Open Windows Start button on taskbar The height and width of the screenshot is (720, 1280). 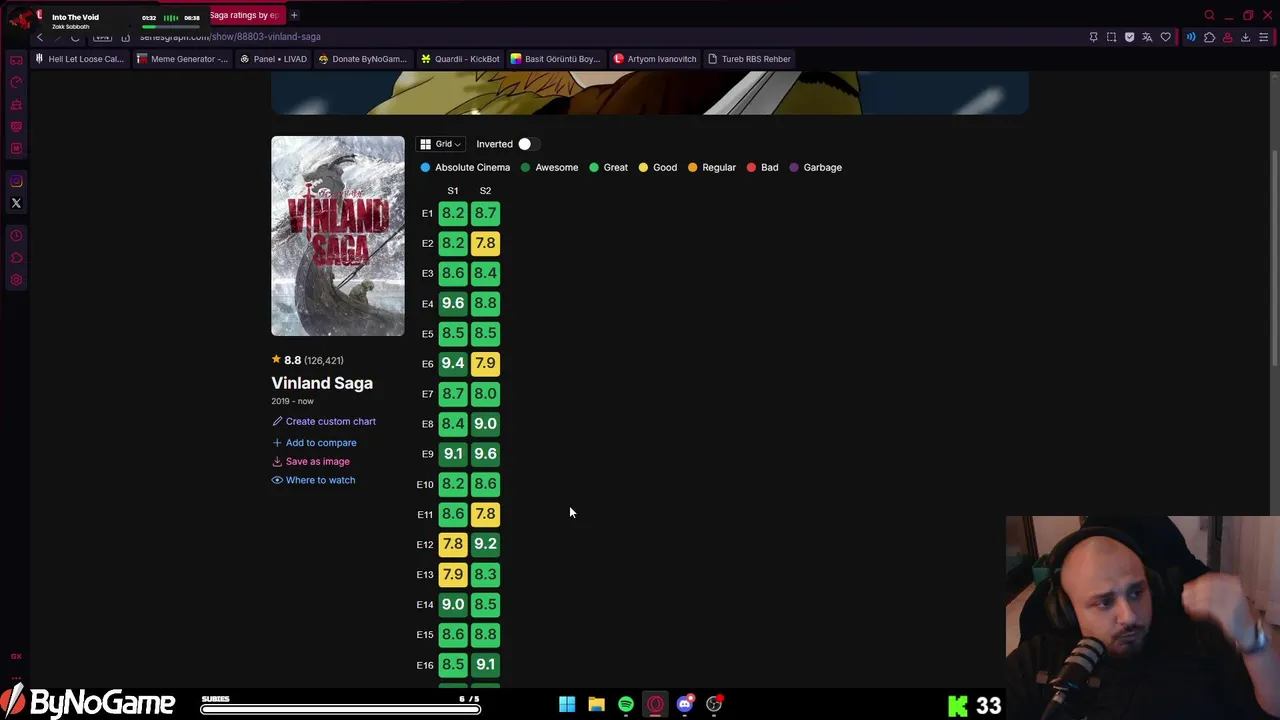tap(567, 704)
